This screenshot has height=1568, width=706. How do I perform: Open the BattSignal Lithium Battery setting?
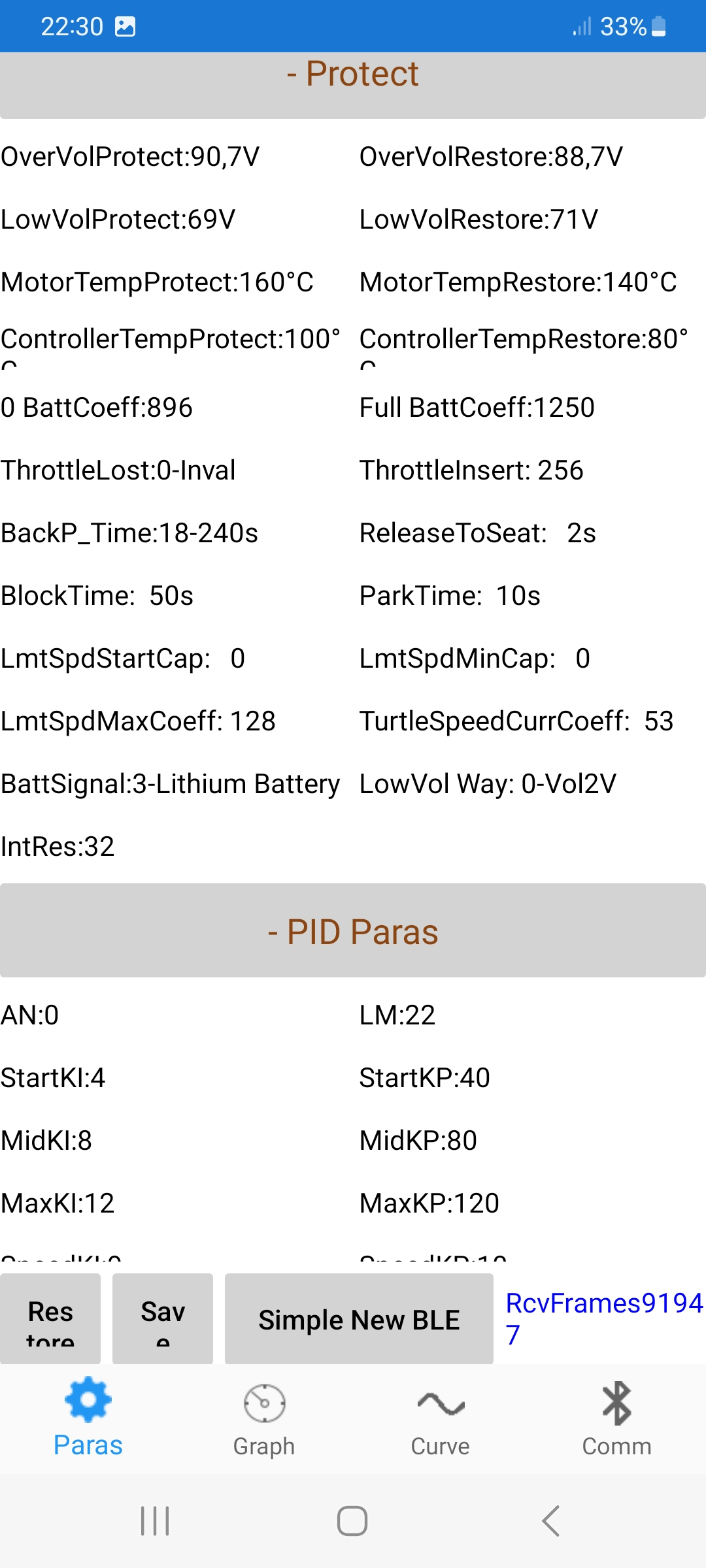pyautogui.click(x=171, y=784)
